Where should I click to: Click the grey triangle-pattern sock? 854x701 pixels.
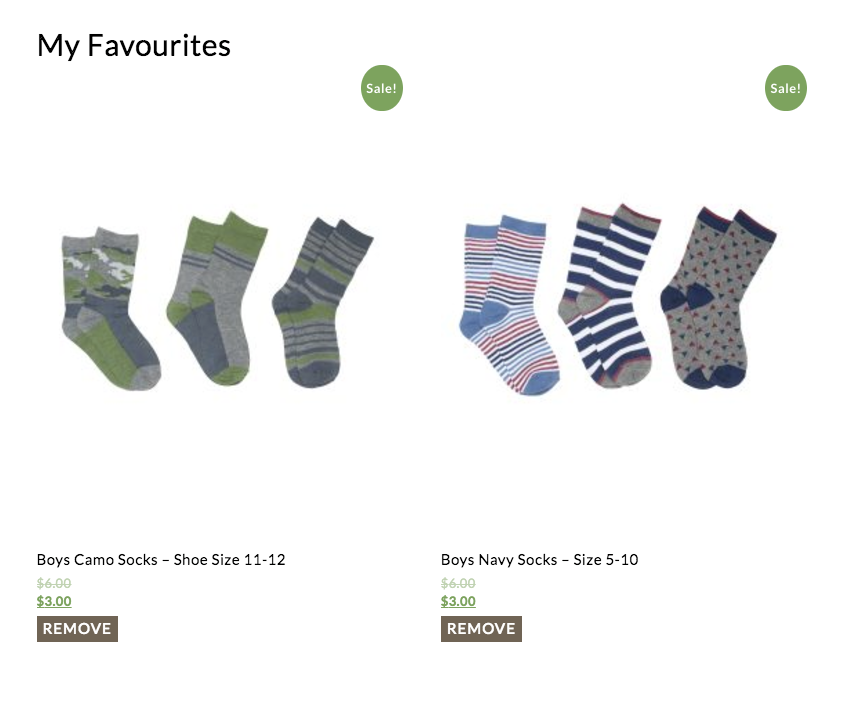pos(718,298)
